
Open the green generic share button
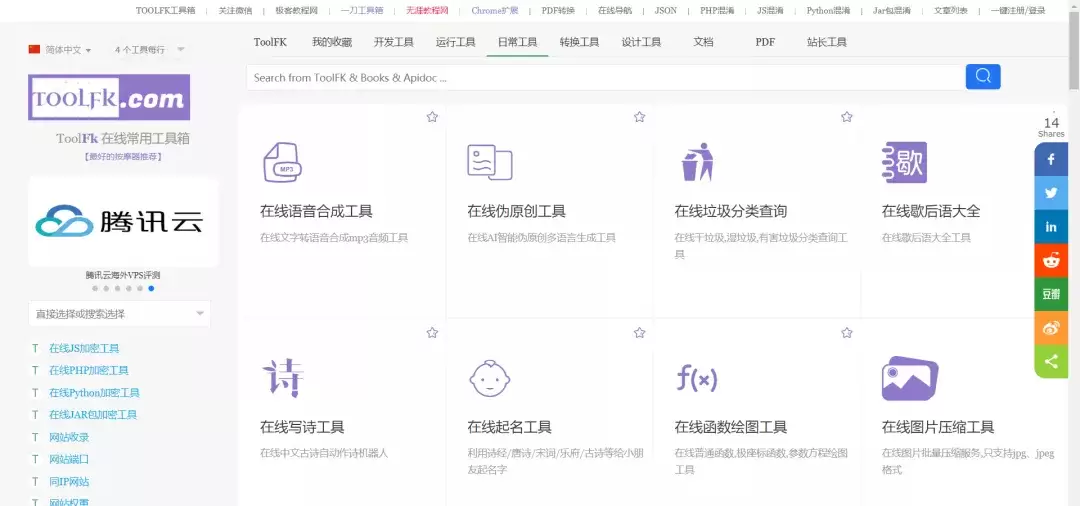1051,361
